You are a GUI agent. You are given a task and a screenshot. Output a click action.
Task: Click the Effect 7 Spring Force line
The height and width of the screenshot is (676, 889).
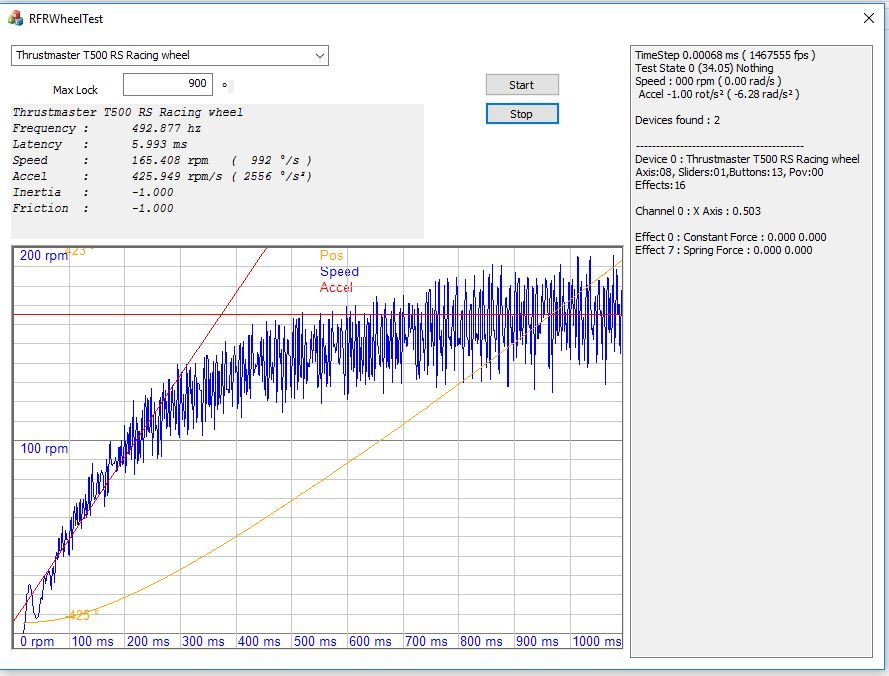point(723,251)
